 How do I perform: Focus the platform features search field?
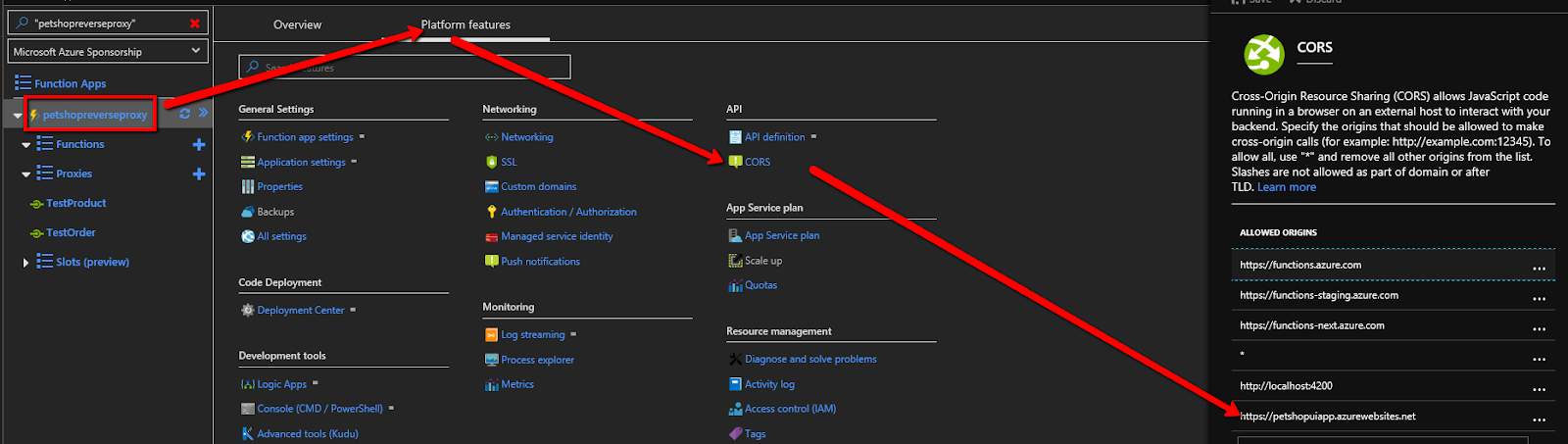(x=405, y=67)
